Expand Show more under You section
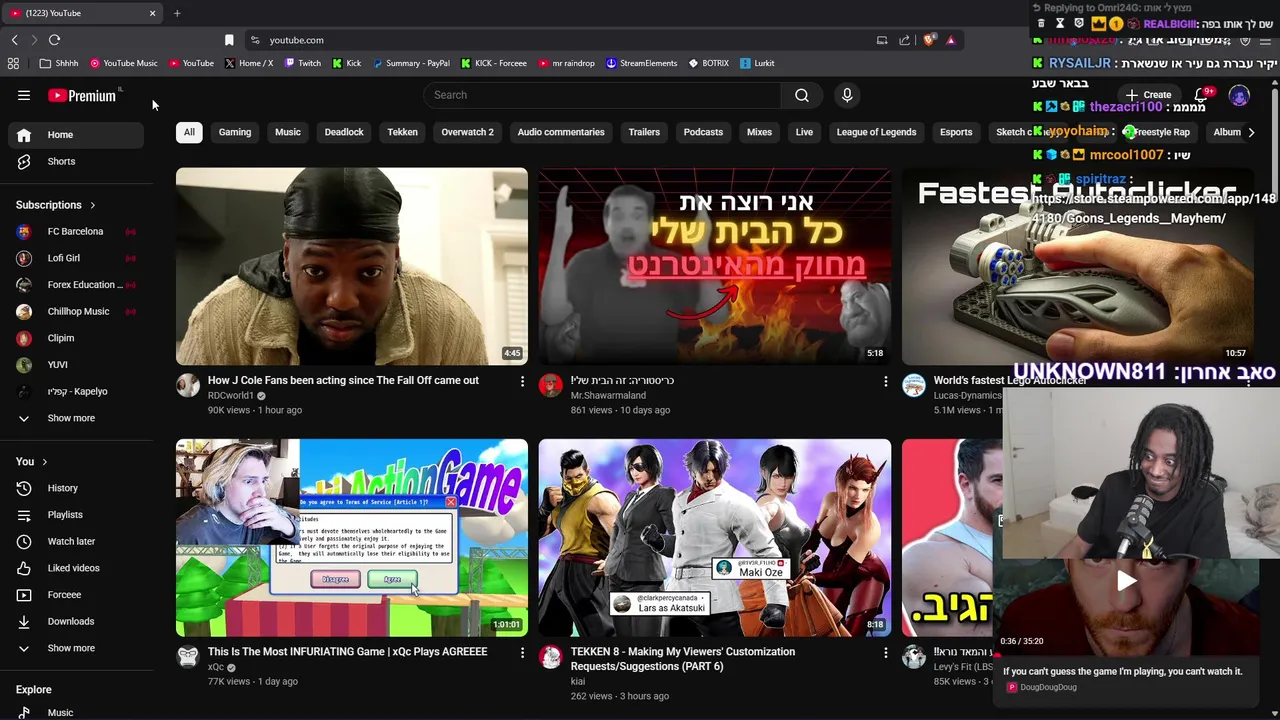Image resolution: width=1280 pixels, height=720 pixels. [76, 648]
